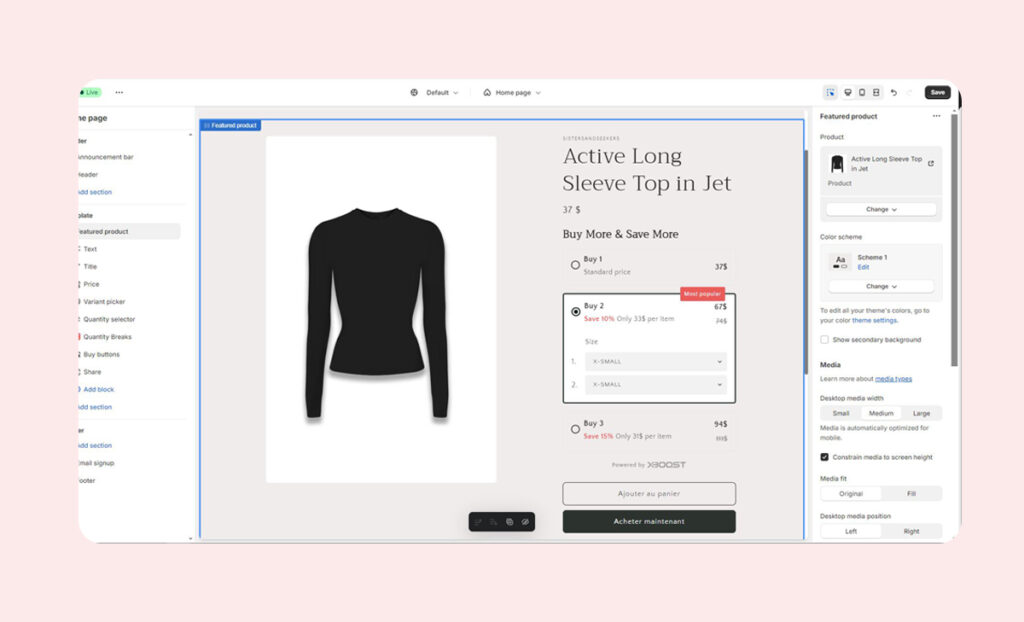Open the theme settings link
The image size is (1024, 622).
coord(874,320)
